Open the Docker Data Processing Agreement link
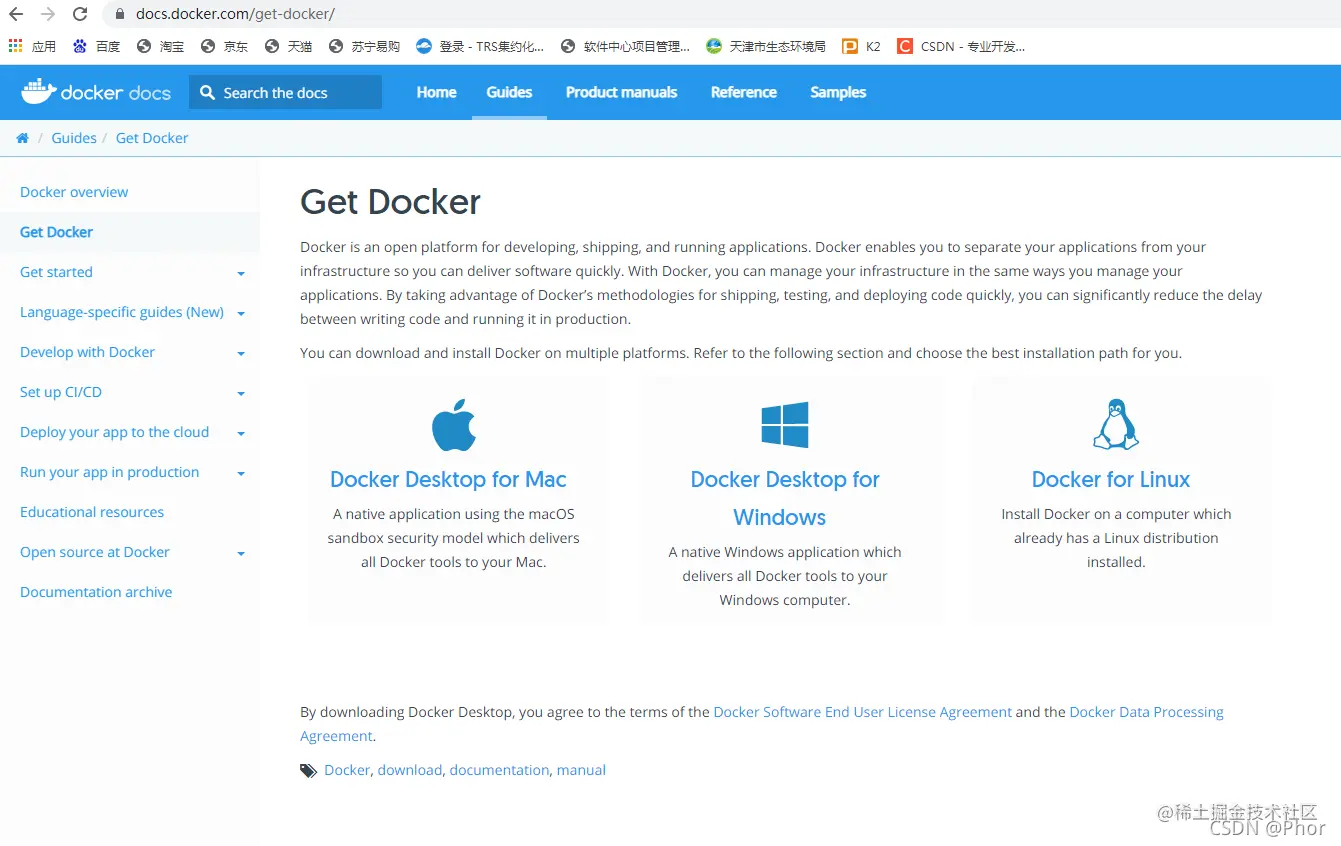This screenshot has width=1341, height=846. [x=762, y=724]
